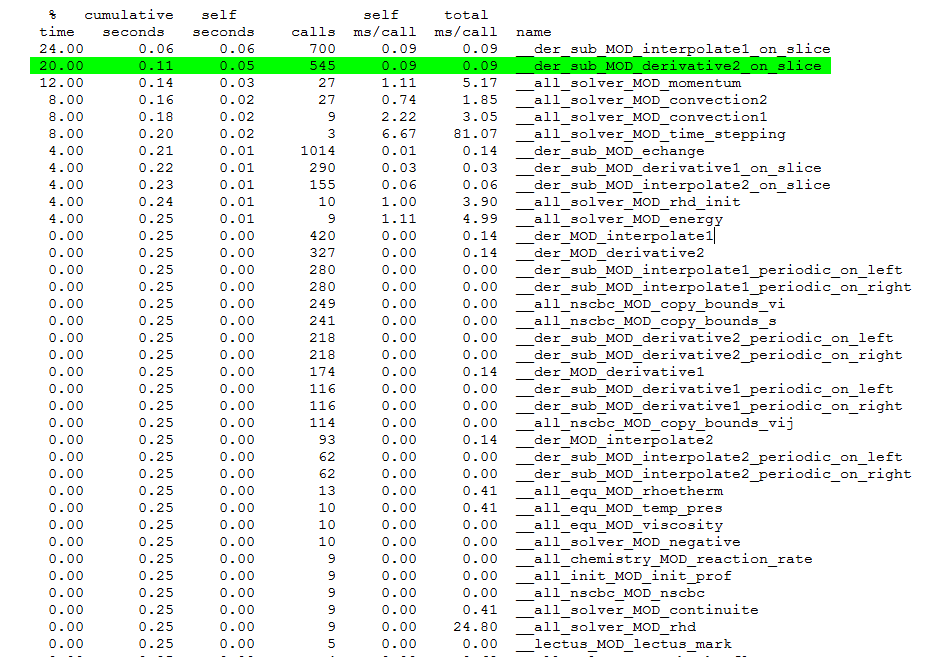Screen dimensions: 933x657
Task: Select __der_sub_MOD_derivative1_periodic_on_right name
Action: pyautogui.click(x=709, y=406)
